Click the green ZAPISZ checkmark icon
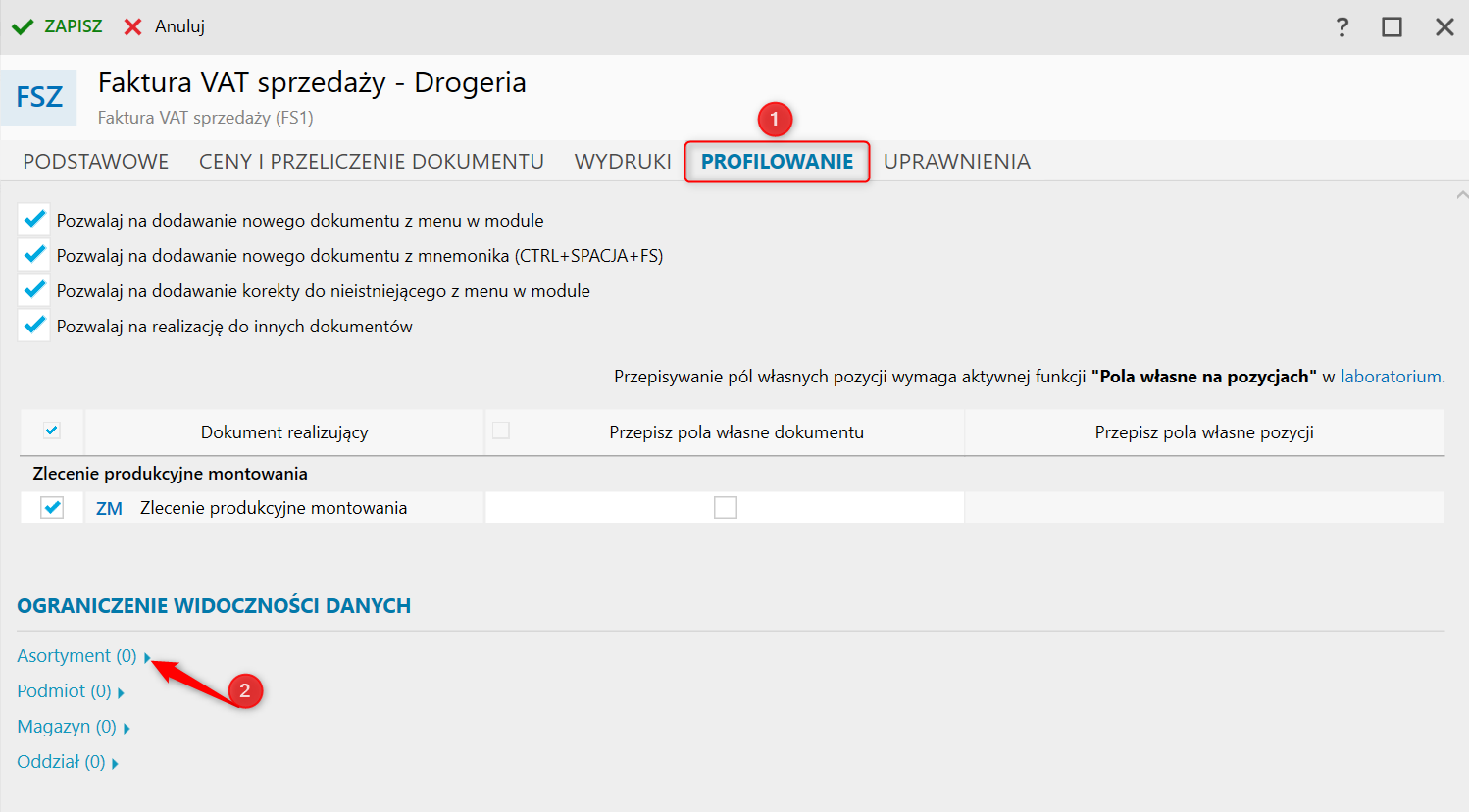The height and width of the screenshot is (812, 1469). [23, 26]
